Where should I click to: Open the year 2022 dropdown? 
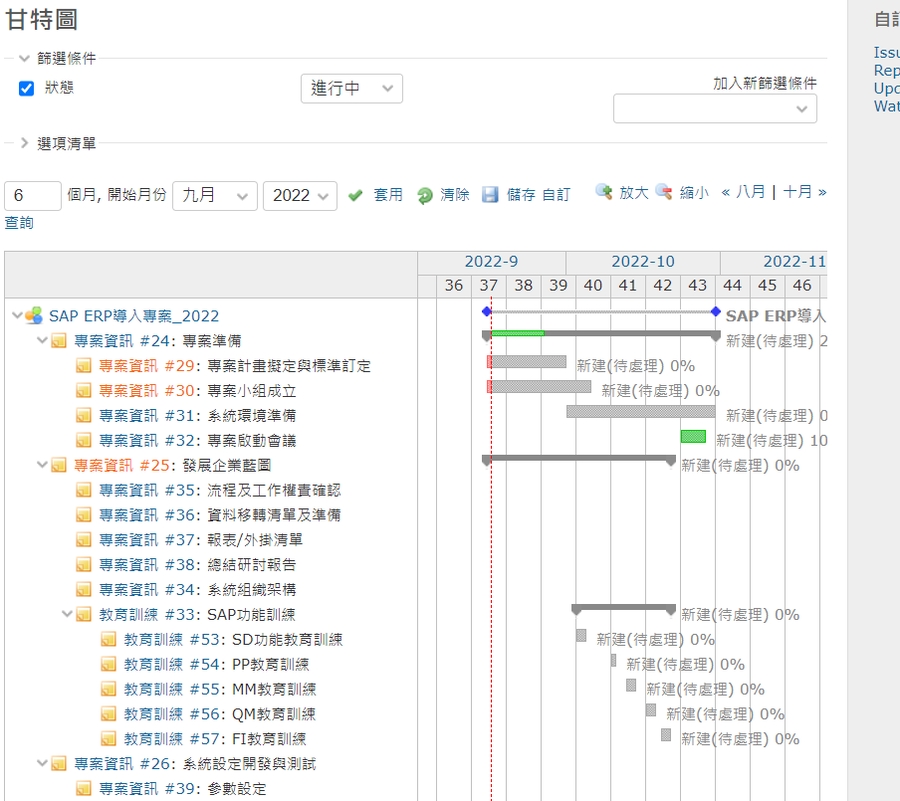(x=299, y=196)
